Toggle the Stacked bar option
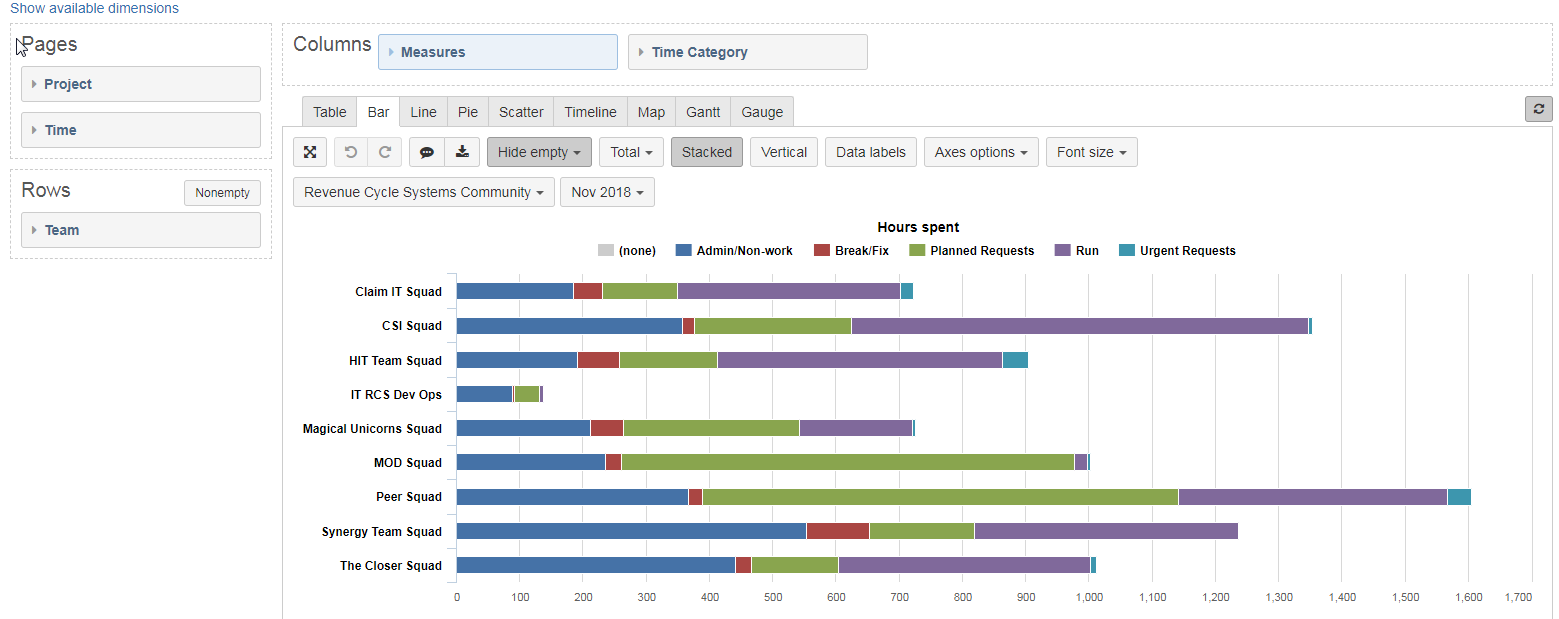This screenshot has height=619, width=1559. click(x=706, y=152)
